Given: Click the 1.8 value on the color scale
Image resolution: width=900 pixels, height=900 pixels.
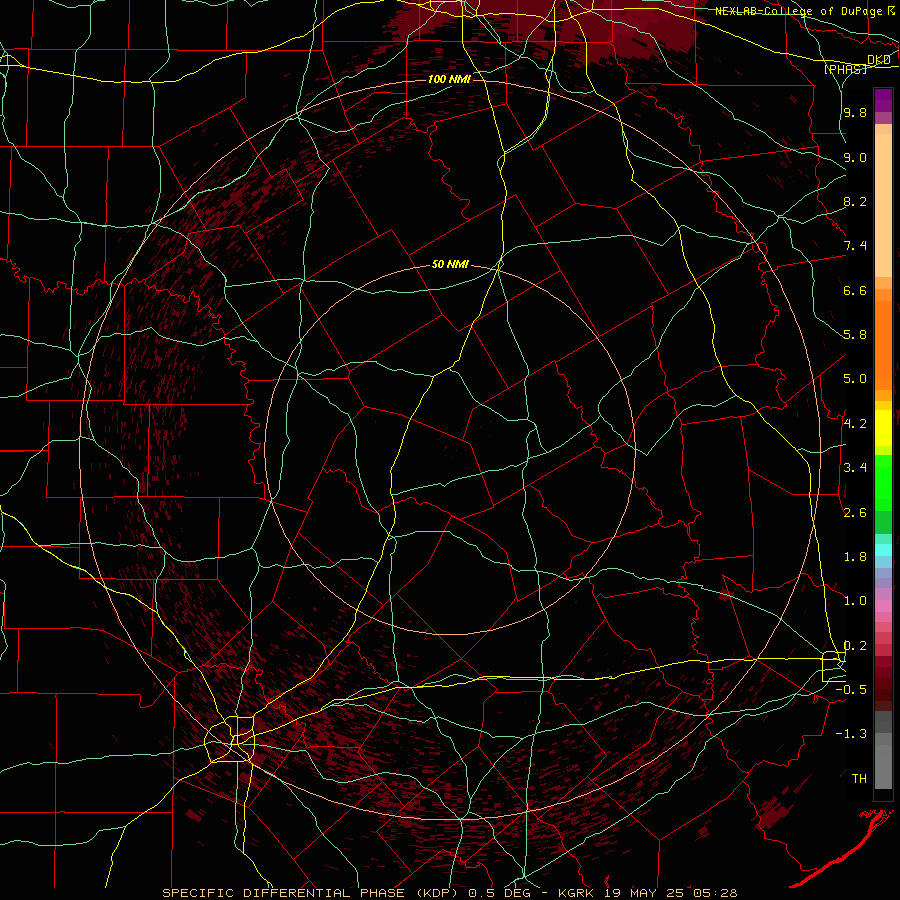Looking at the screenshot, I should (x=855, y=557).
